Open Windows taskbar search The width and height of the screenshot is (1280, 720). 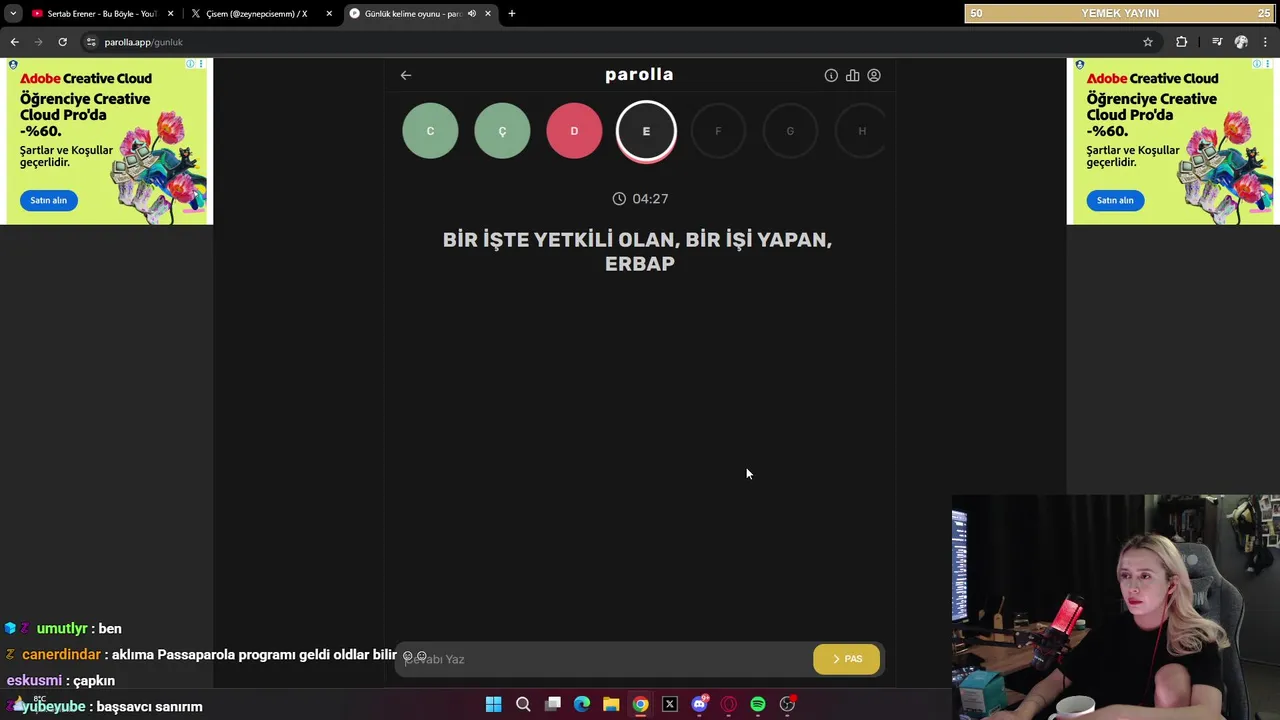(x=523, y=705)
